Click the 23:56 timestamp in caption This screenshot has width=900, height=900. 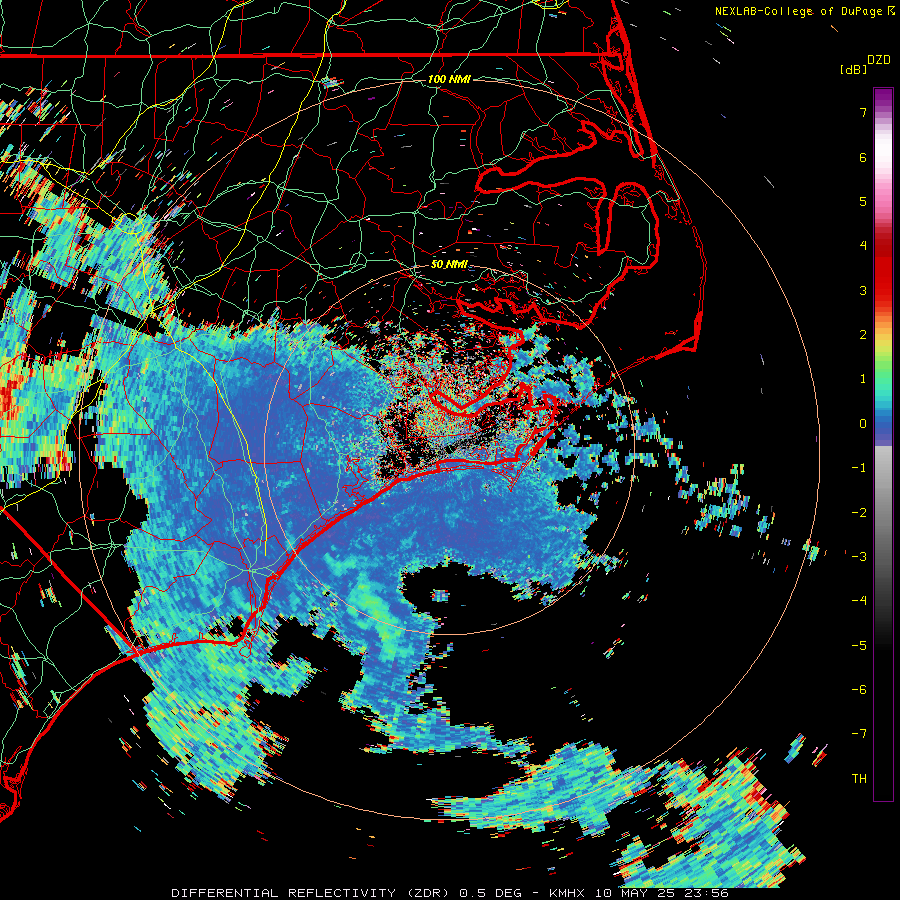point(706,893)
